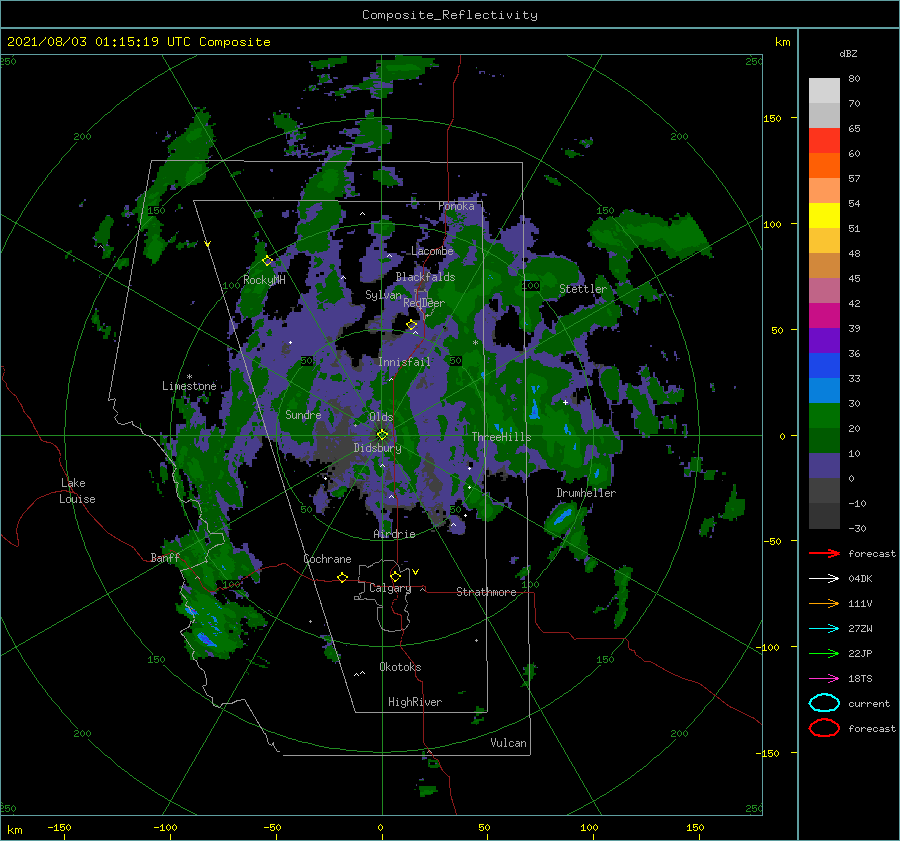Click the 'Cochrane' city label

click(x=327, y=559)
